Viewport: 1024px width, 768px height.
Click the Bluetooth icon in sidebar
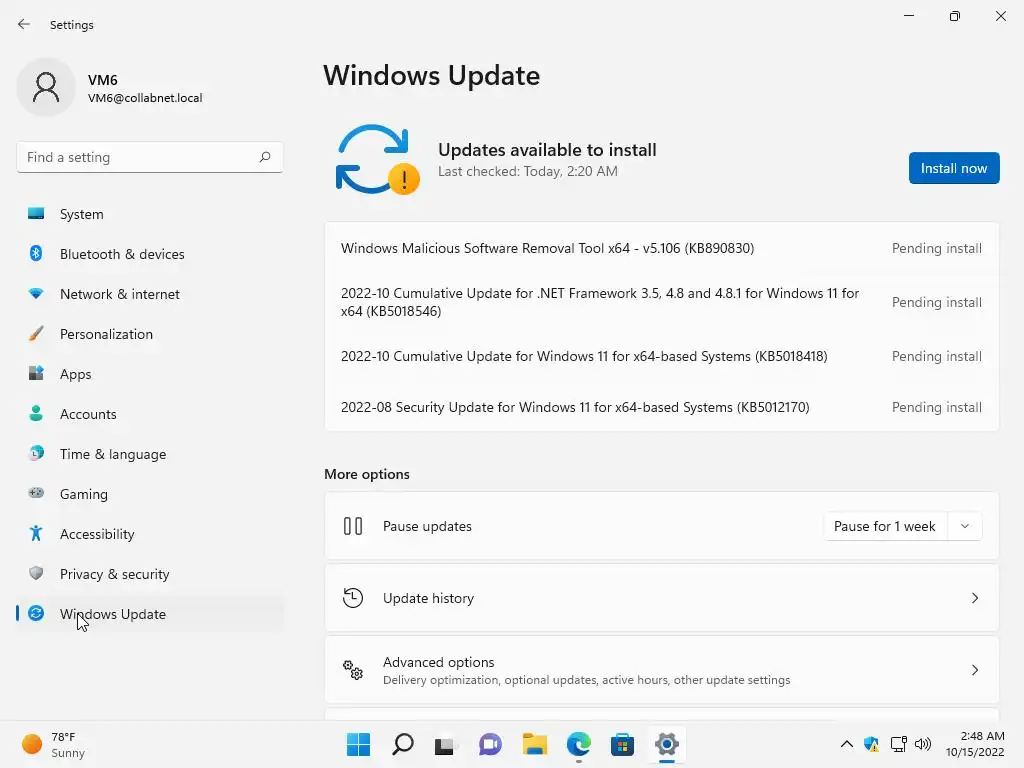coord(36,253)
